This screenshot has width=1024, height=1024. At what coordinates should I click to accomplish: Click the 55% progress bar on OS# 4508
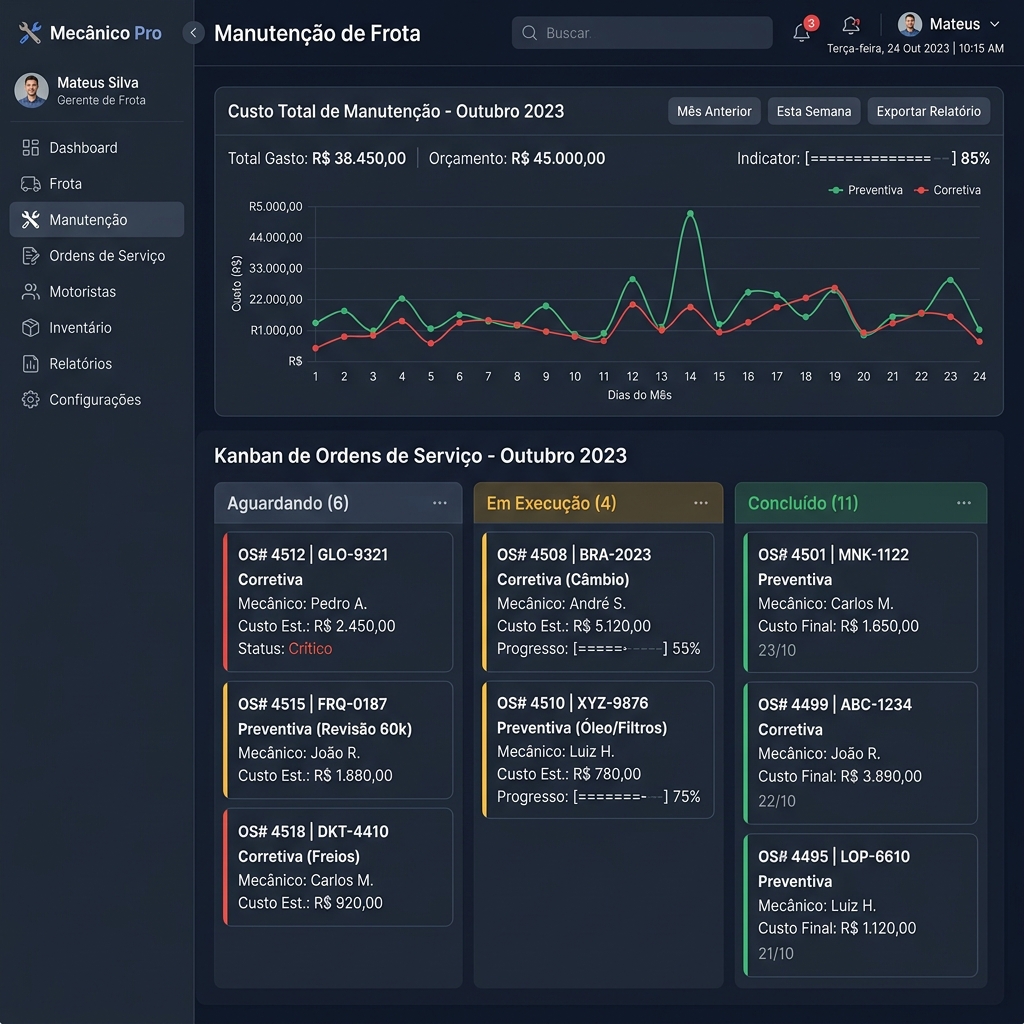click(620, 648)
